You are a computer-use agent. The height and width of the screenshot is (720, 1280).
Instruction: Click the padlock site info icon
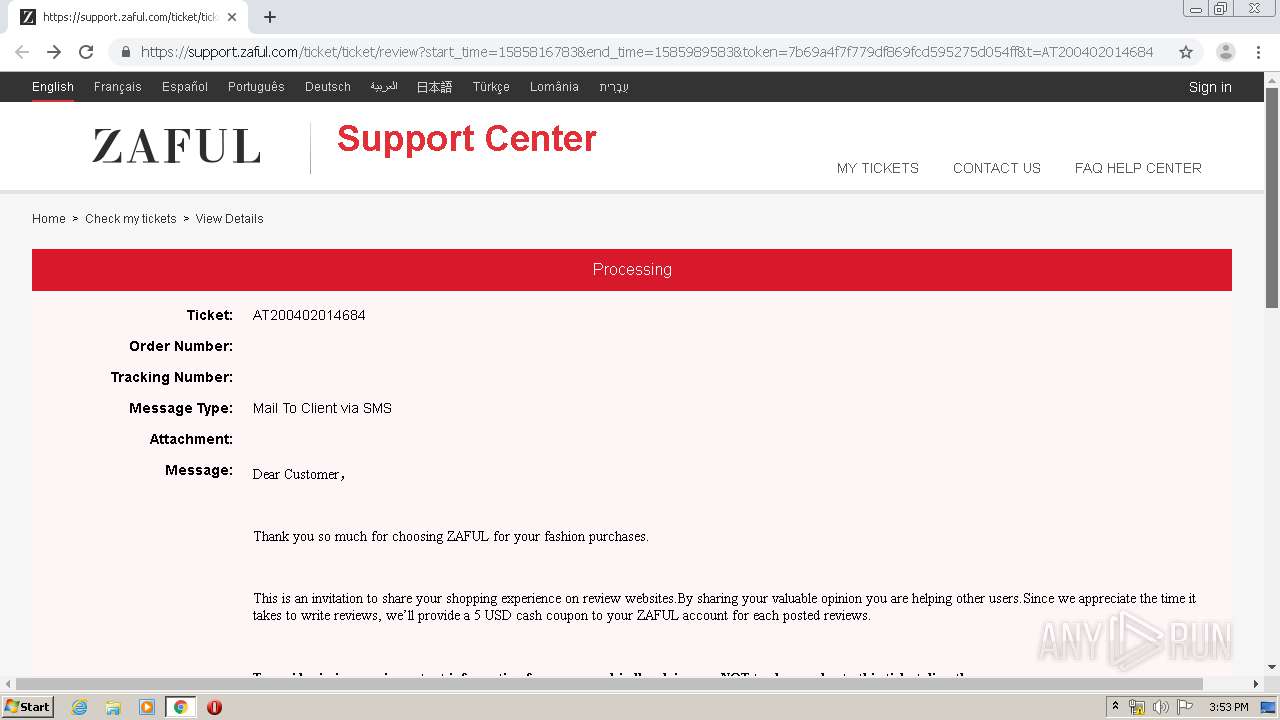125,52
